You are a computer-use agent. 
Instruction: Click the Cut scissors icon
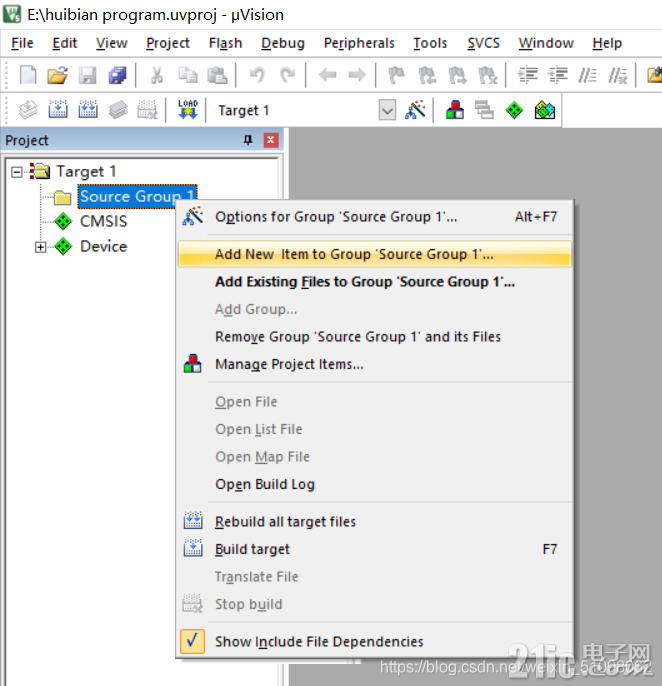point(157,75)
